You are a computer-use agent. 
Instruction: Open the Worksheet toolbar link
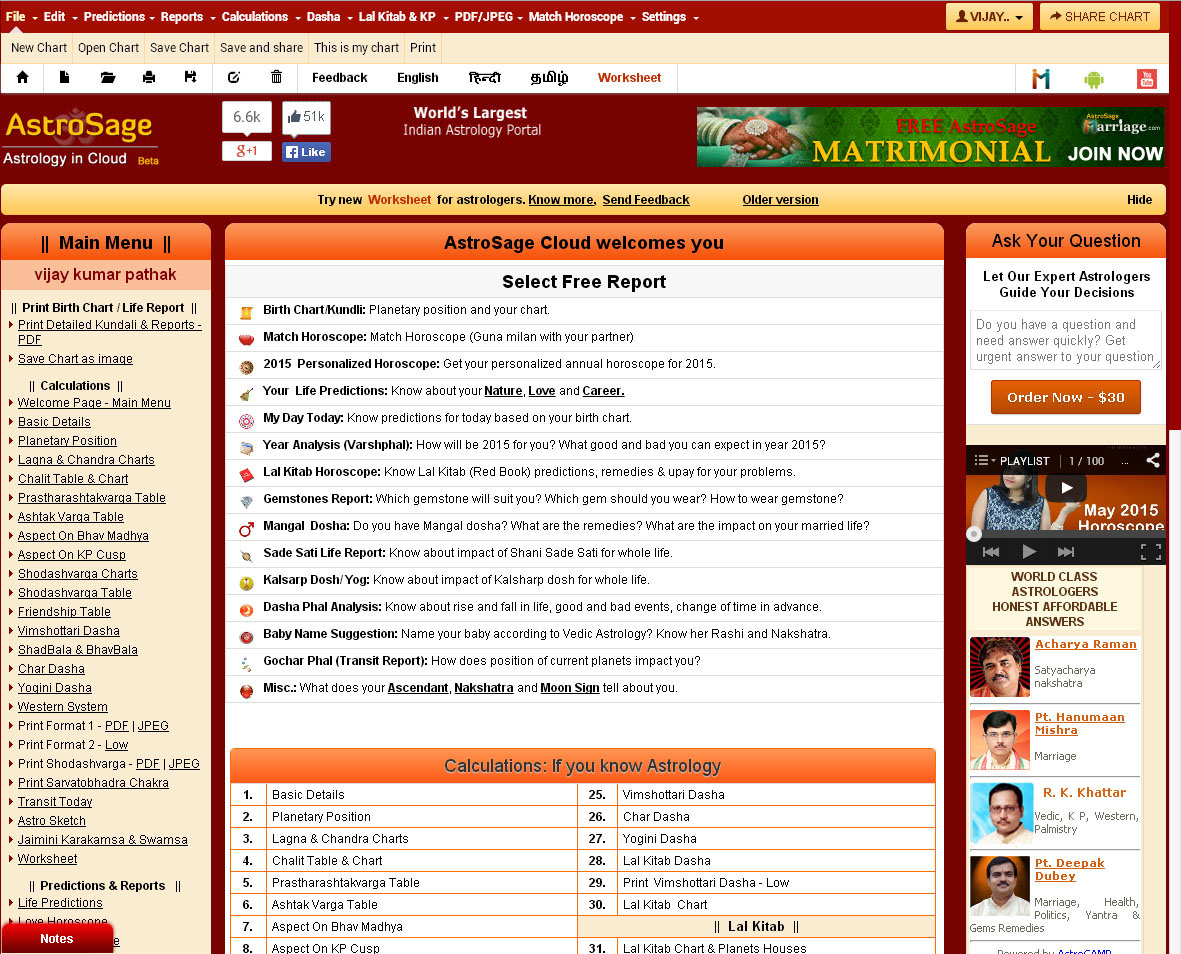pos(629,78)
